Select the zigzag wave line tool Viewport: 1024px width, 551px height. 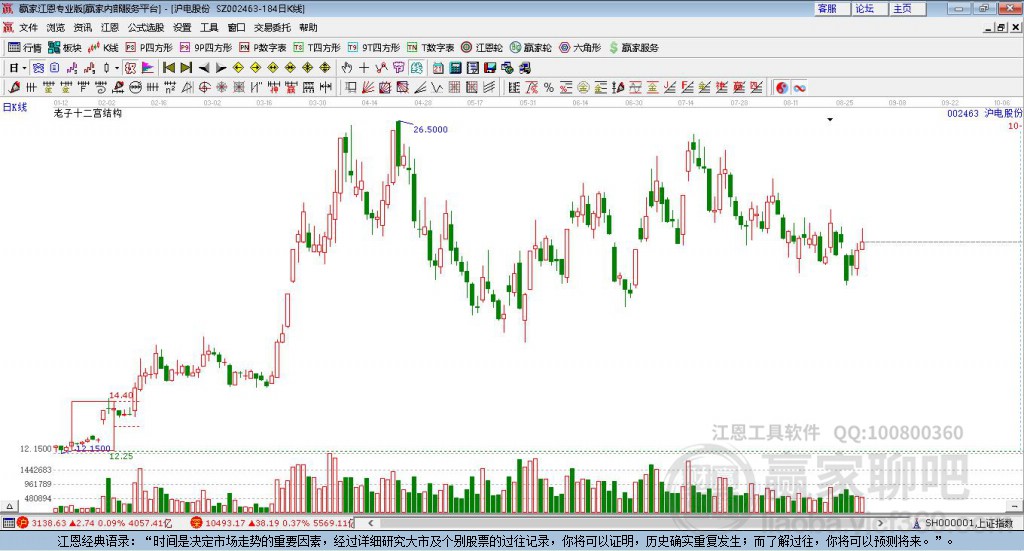click(437, 87)
